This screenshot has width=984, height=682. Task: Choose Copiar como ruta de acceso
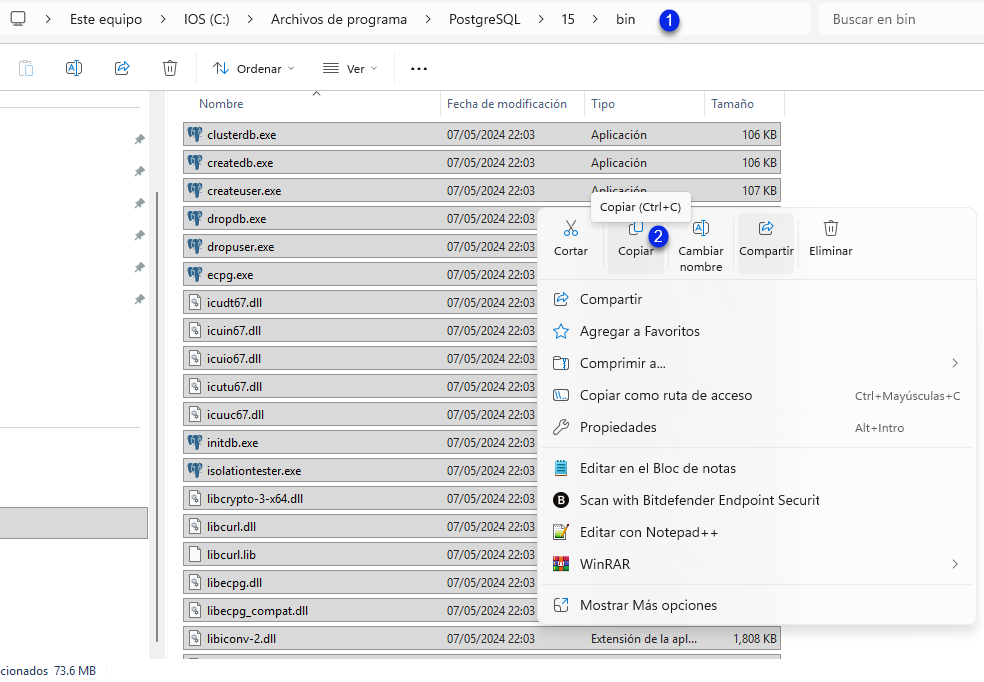pos(756,395)
